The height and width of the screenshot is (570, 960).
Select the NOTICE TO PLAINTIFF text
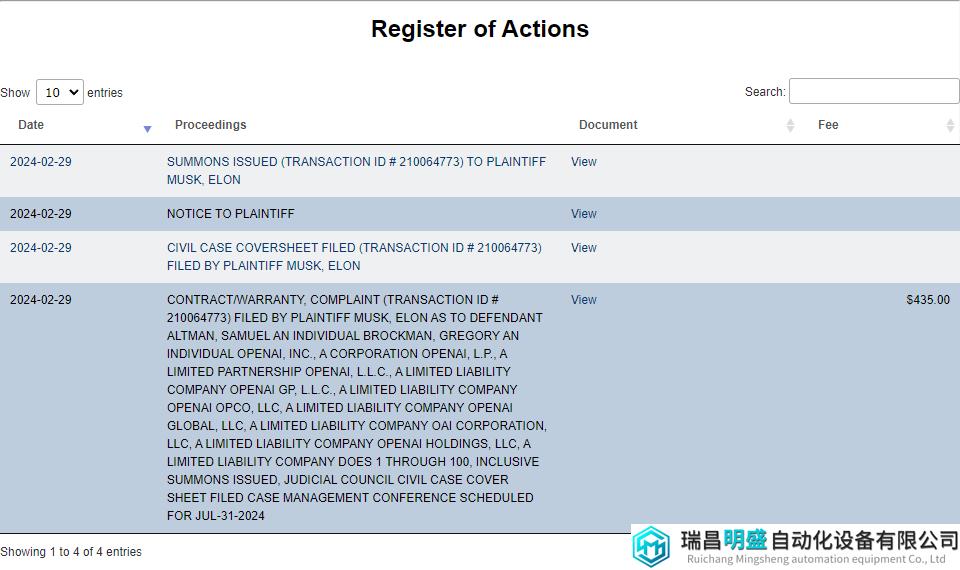pyautogui.click(x=231, y=214)
